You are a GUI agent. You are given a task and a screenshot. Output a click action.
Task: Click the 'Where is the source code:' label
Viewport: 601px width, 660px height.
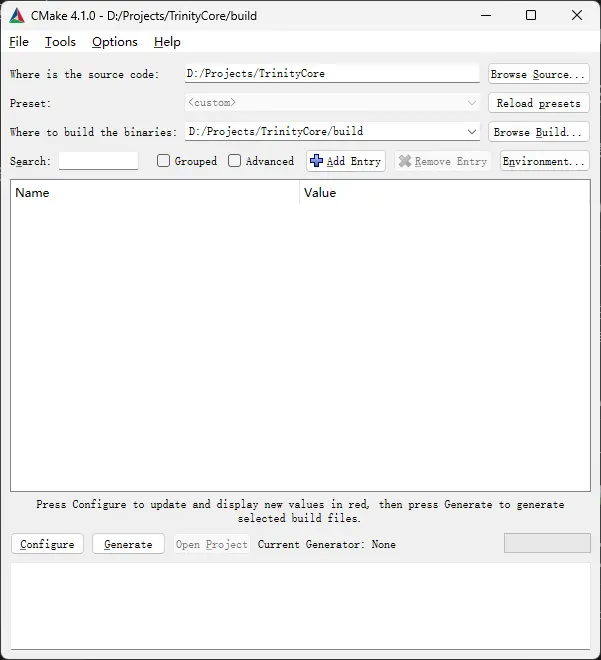tap(85, 75)
